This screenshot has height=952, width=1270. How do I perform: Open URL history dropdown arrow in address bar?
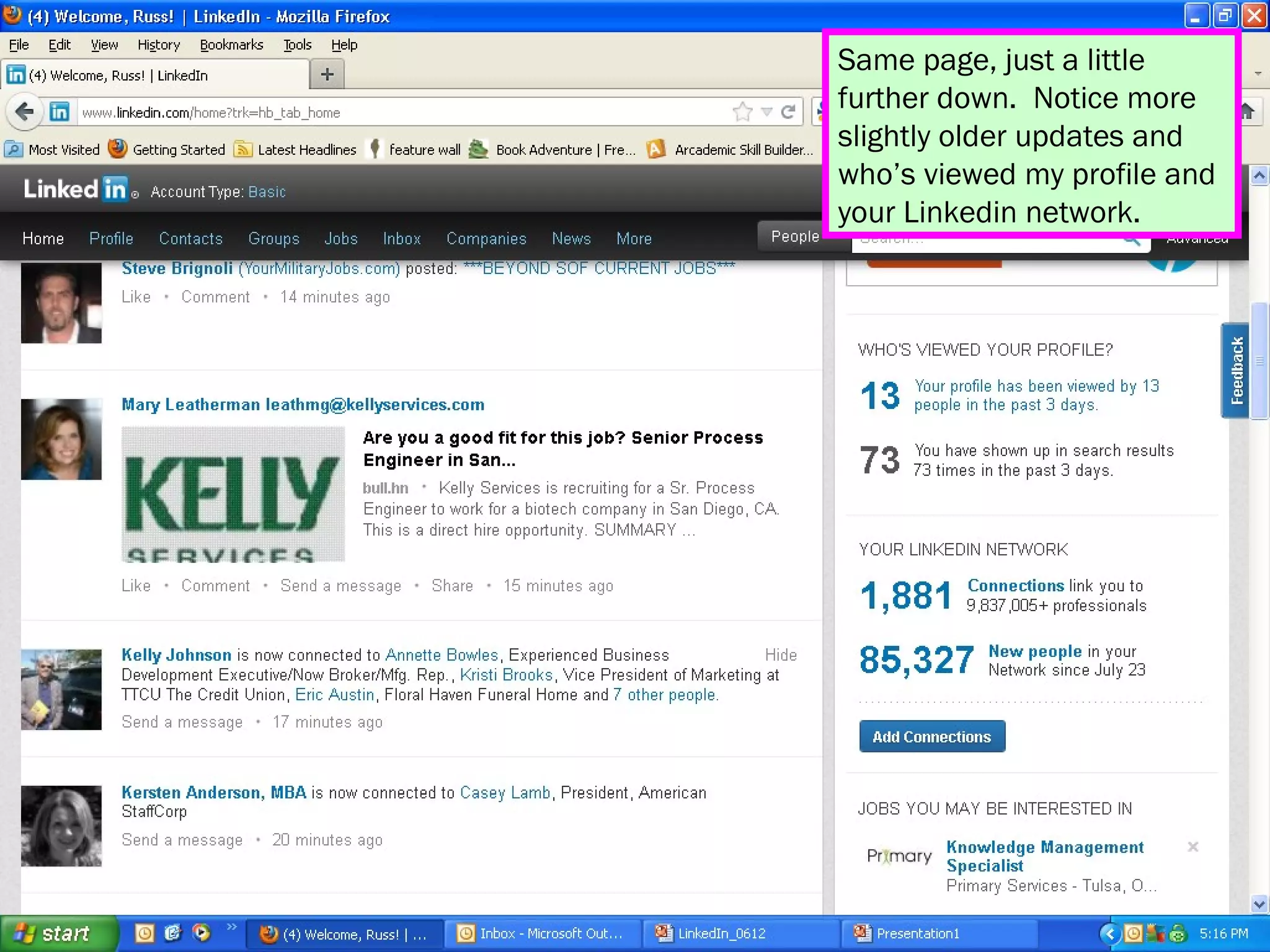click(x=767, y=112)
